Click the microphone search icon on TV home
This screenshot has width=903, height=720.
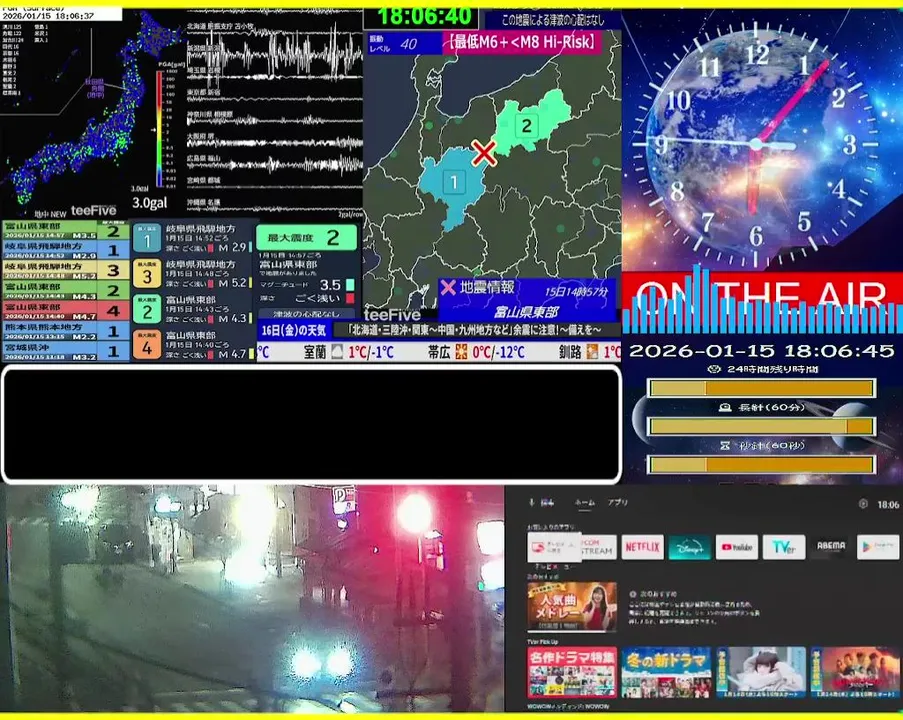532,502
